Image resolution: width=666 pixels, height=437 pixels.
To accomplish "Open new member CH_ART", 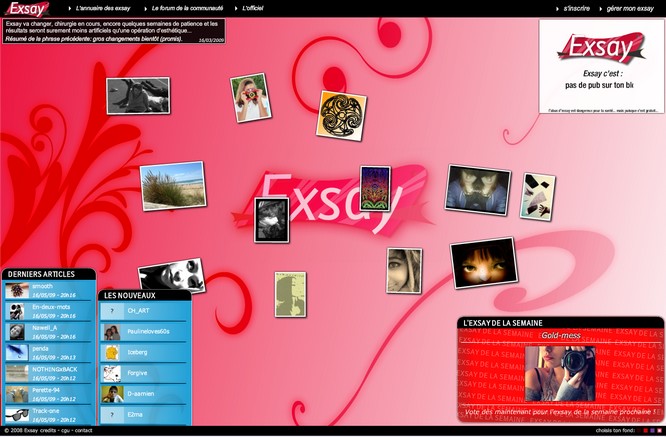I will [x=143, y=311].
